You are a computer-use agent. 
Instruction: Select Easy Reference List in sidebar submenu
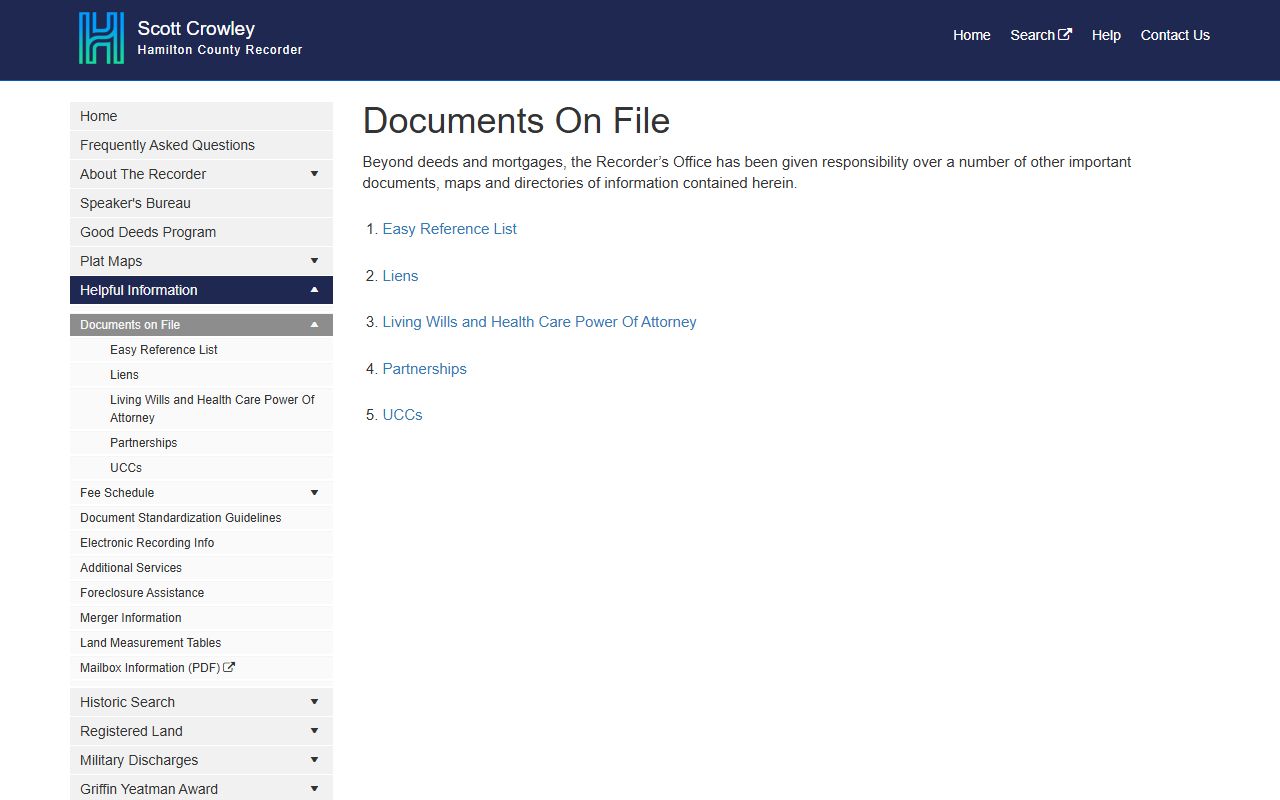click(201, 350)
